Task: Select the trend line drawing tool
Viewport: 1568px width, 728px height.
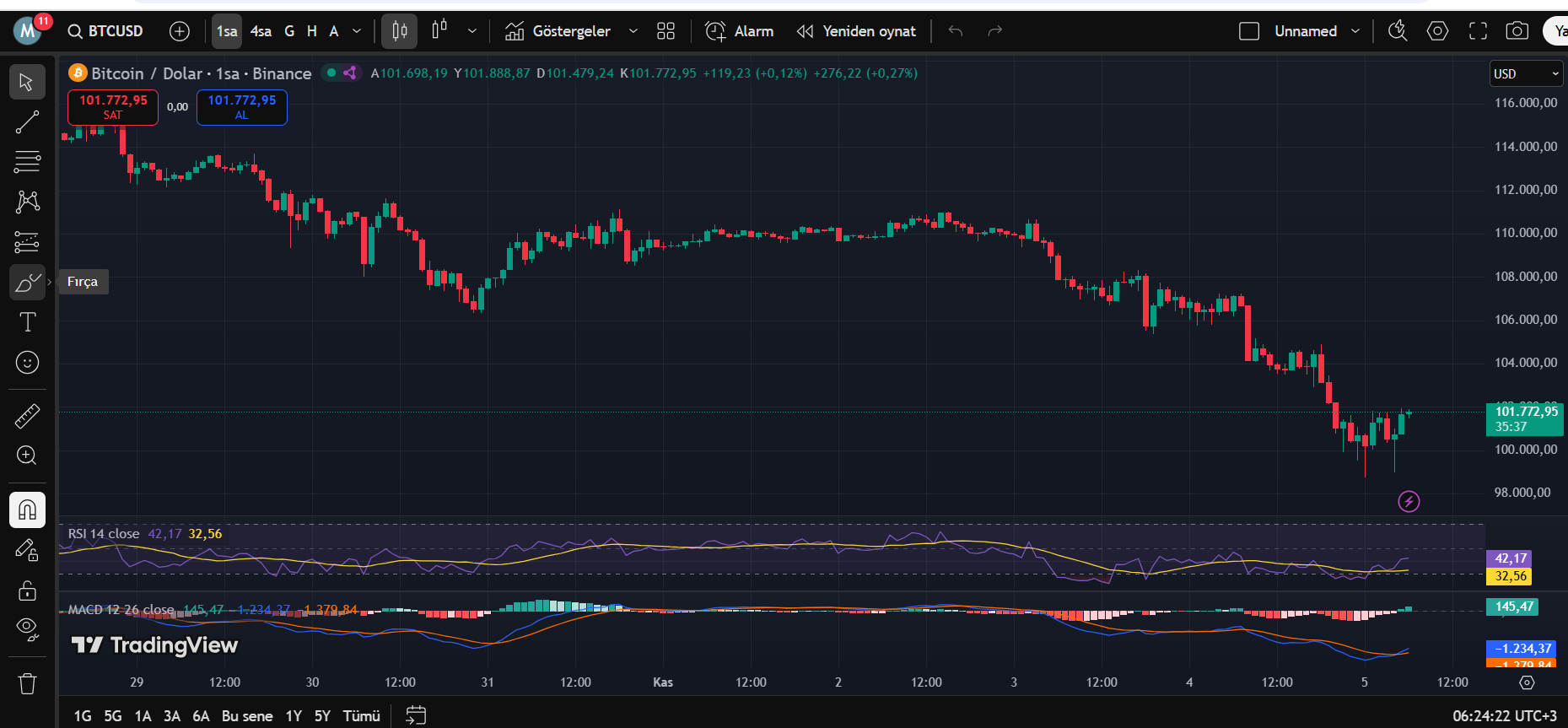Action: 27,122
